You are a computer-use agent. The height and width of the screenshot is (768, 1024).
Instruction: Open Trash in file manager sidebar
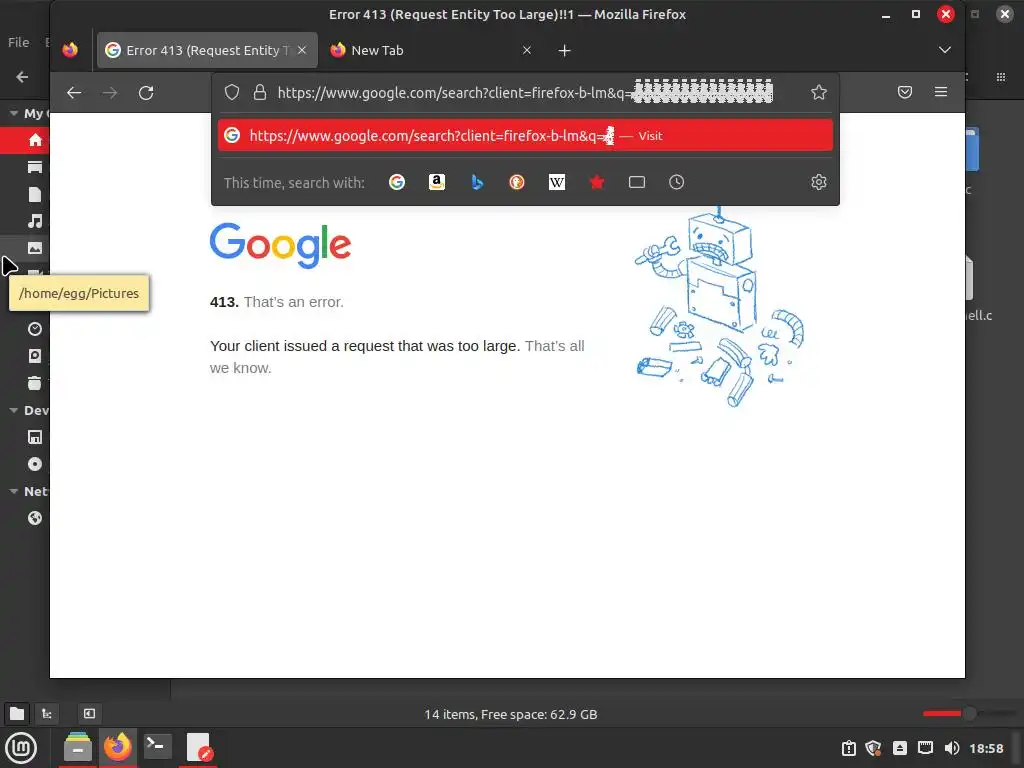click(35, 383)
